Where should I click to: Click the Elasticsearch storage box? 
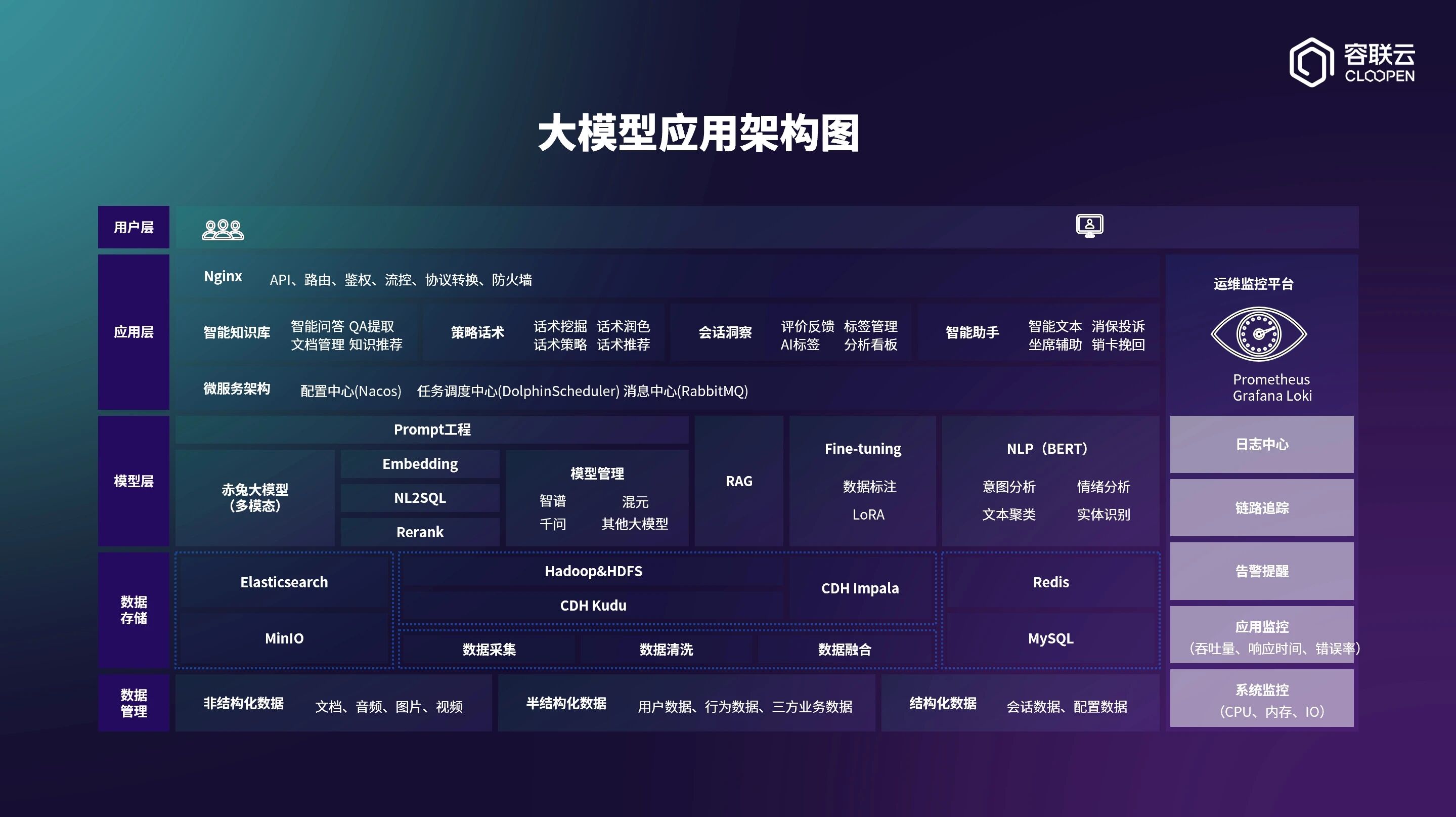284,582
